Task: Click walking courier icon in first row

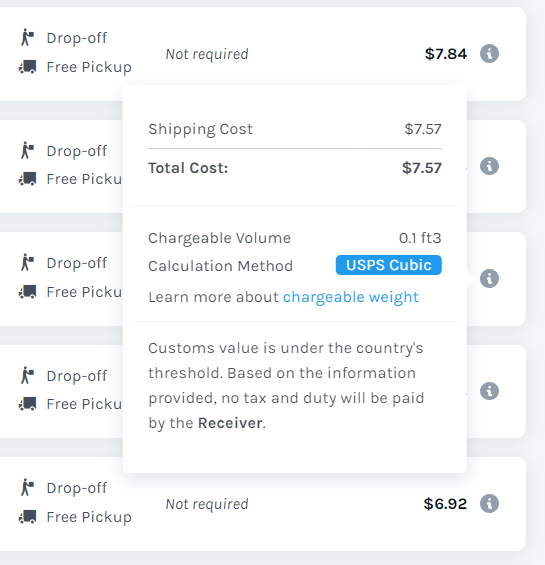Action: pos(27,37)
